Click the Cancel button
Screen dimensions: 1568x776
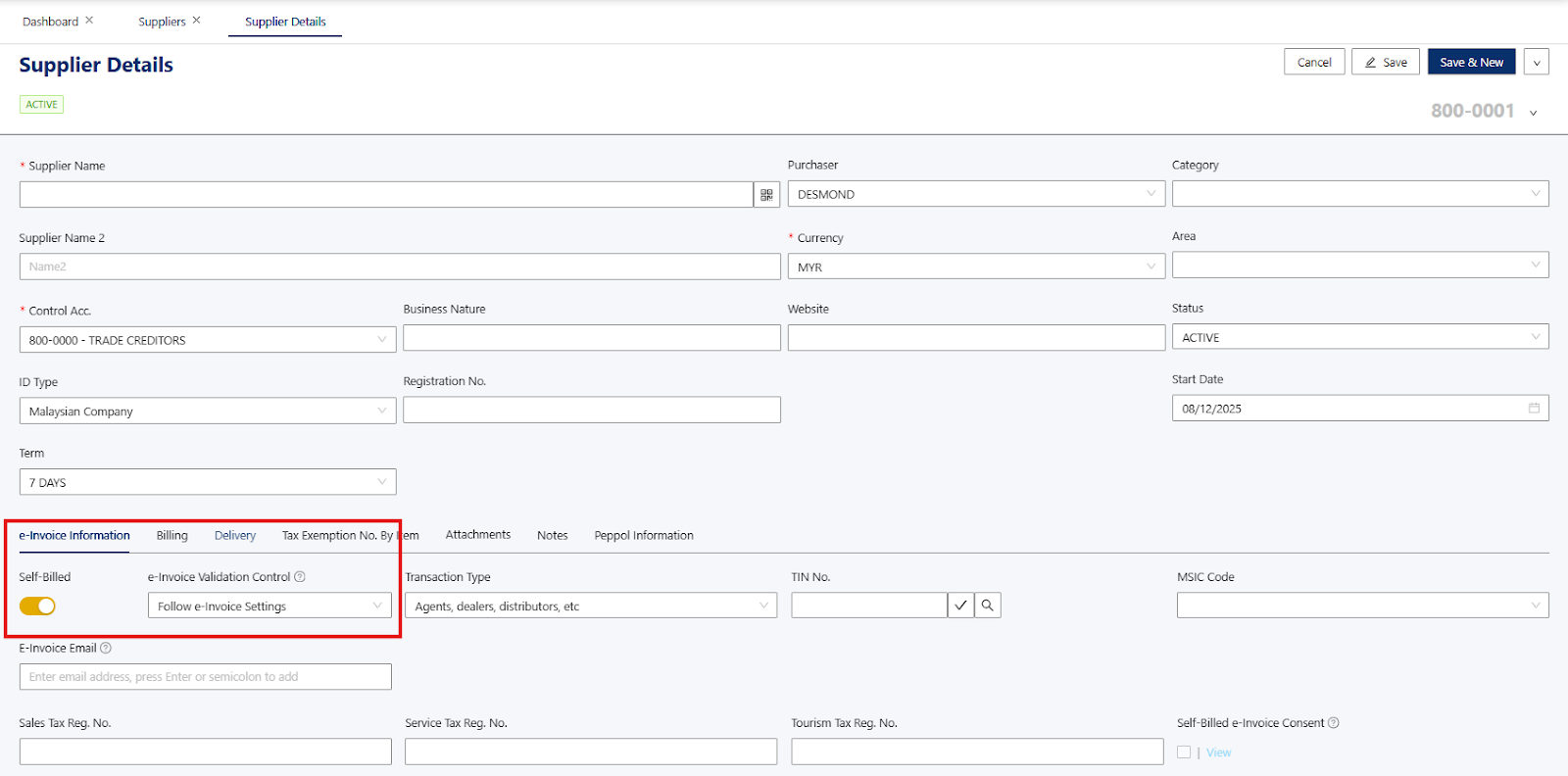click(1314, 63)
